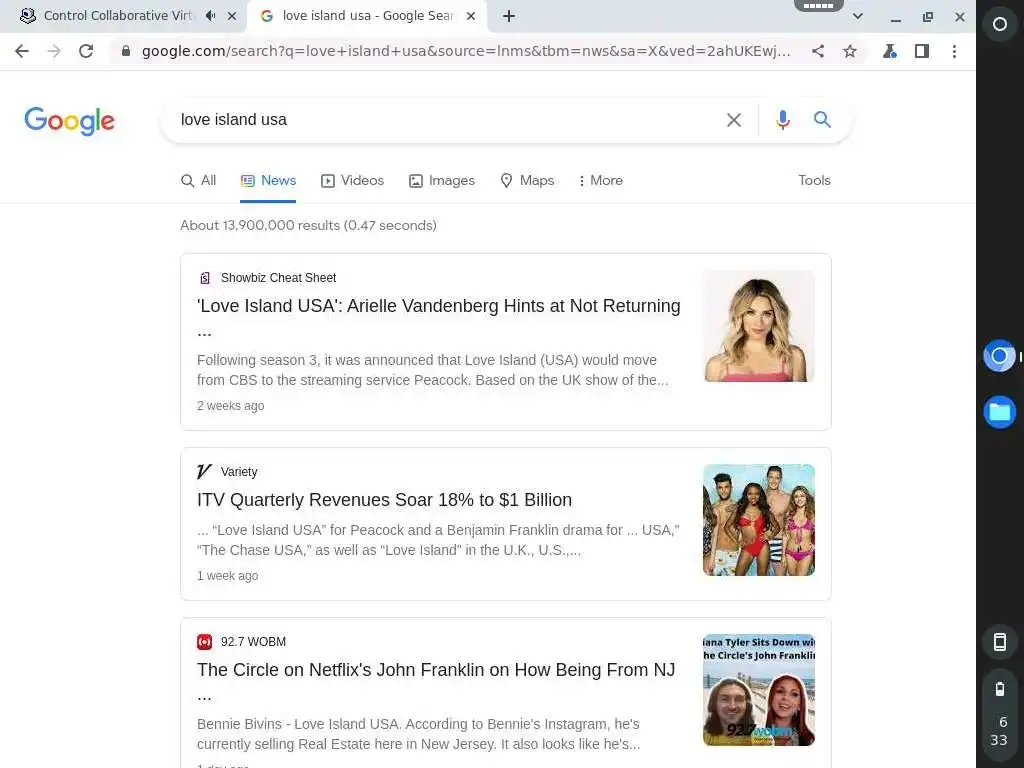Start voice search with microphone
The height and width of the screenshot is (768, 1024).
pyautogui.click(x=783, y=120)
